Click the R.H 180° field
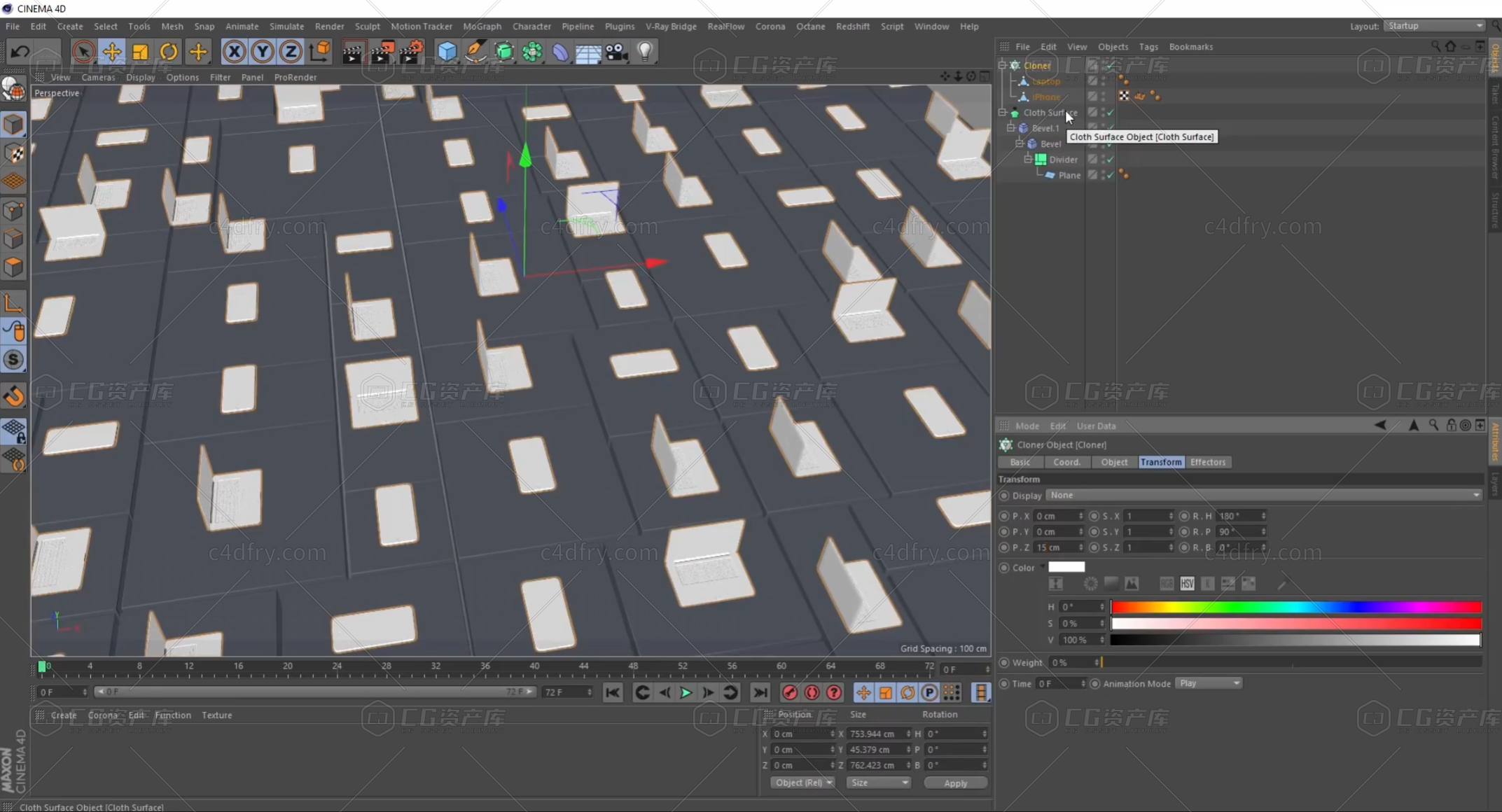Screen dimensions: 1502x812 [x=1241, y=516]
